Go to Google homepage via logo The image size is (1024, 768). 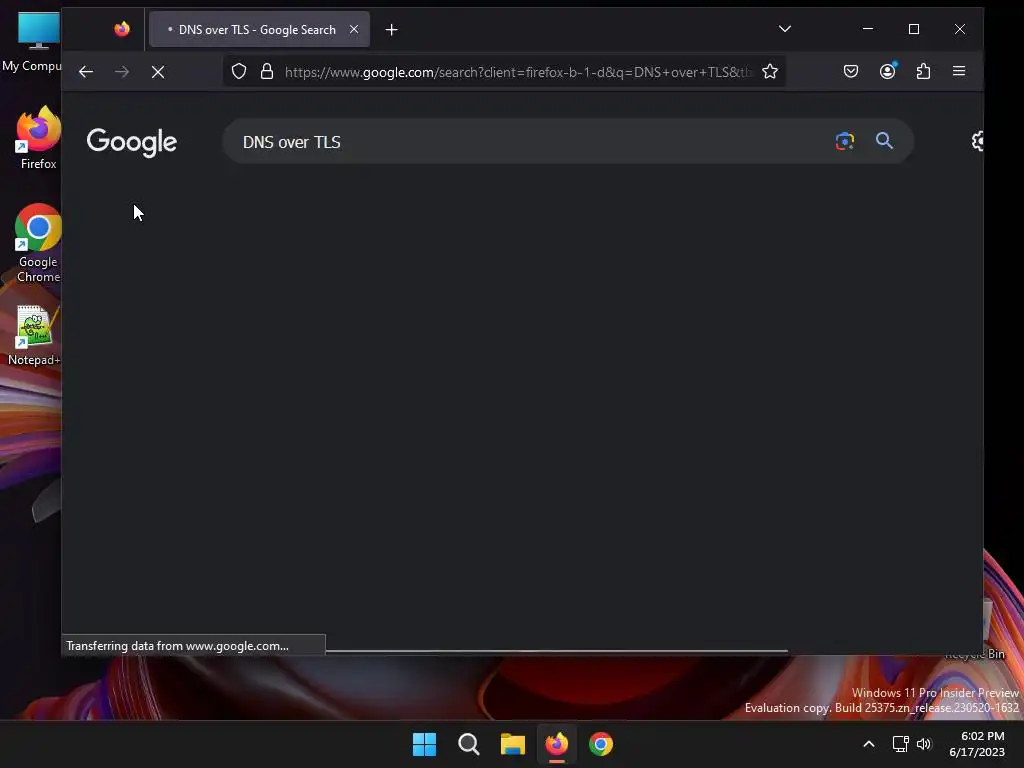point(132,142)
